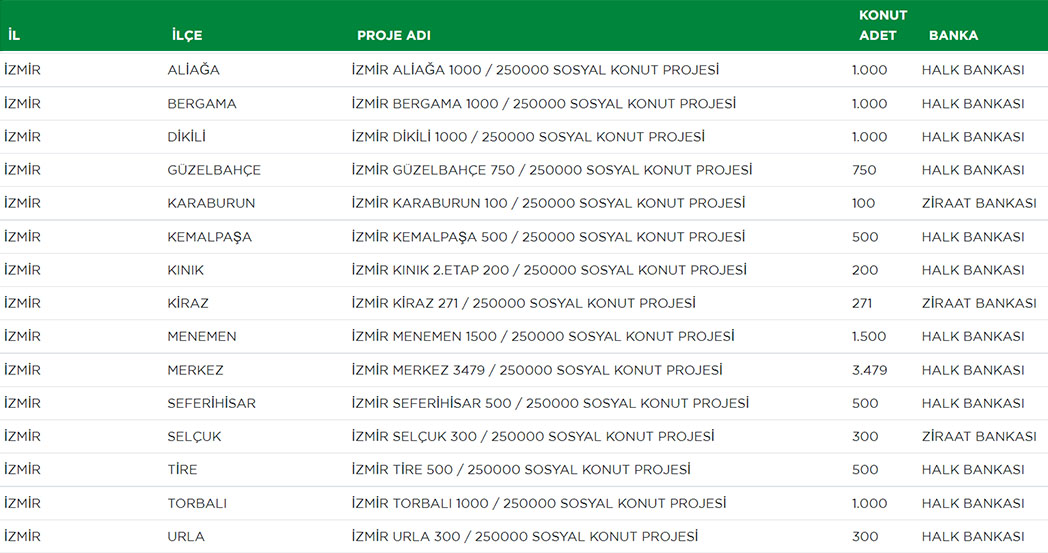Open the Kemalpaşa 500 project row
This screenshot has width=1048, height=553.
tap(548, 237)
